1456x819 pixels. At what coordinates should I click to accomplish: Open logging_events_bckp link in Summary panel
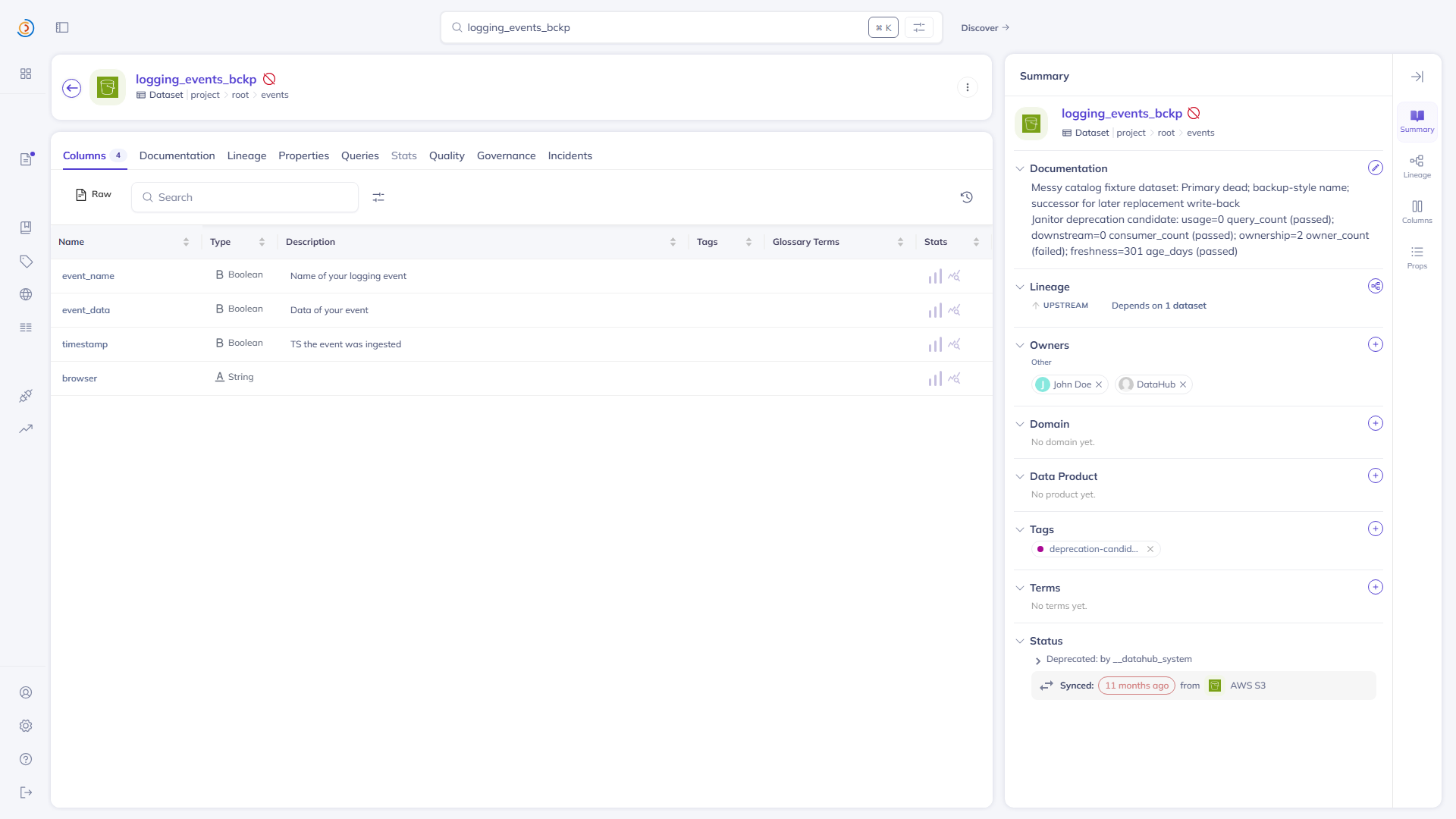1122,113
